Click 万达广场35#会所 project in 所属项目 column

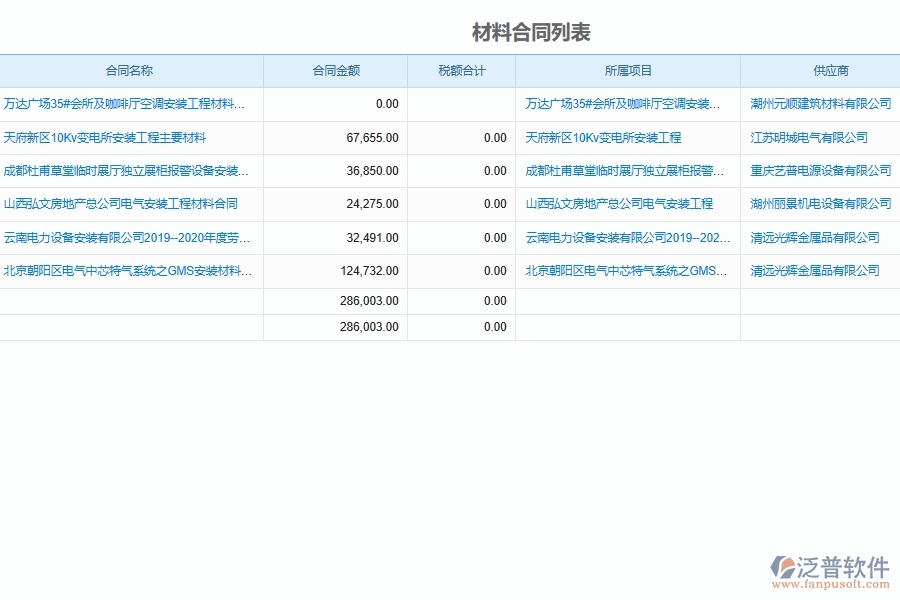624,103
